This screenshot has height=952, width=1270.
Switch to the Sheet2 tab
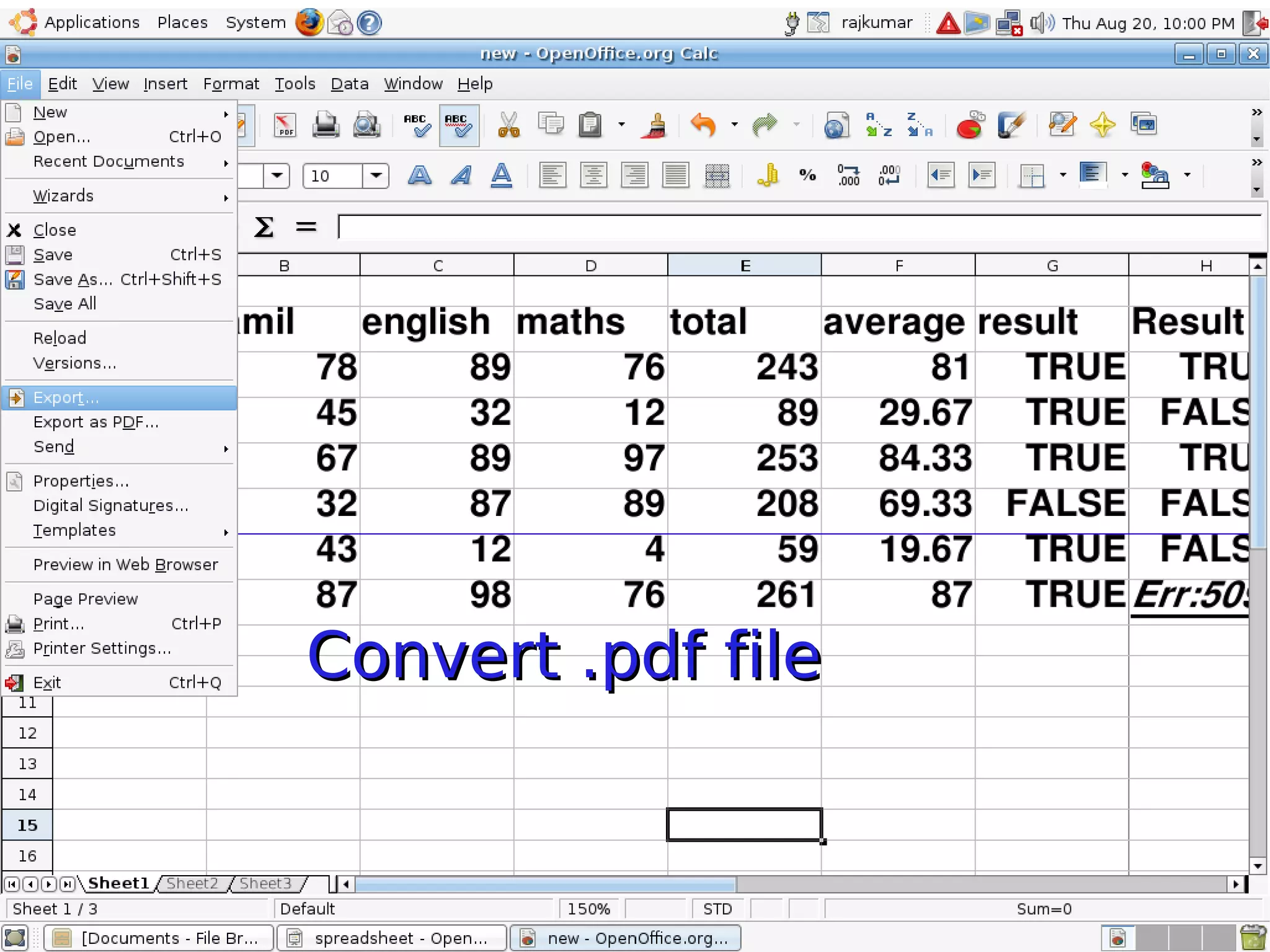click(x=192, y=883)
